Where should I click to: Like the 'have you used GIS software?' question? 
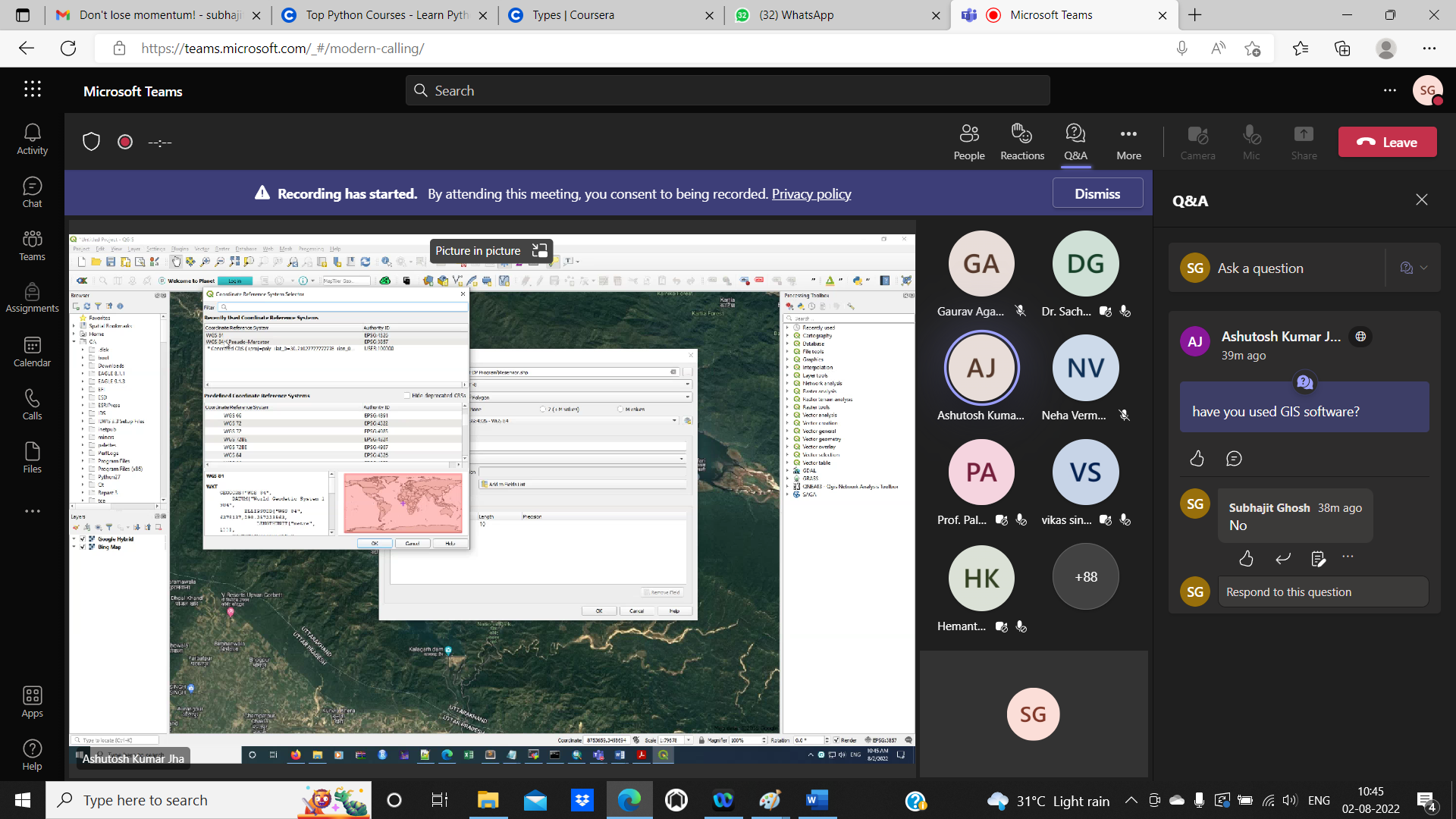pyautogui.click(x=1197, y=458)
